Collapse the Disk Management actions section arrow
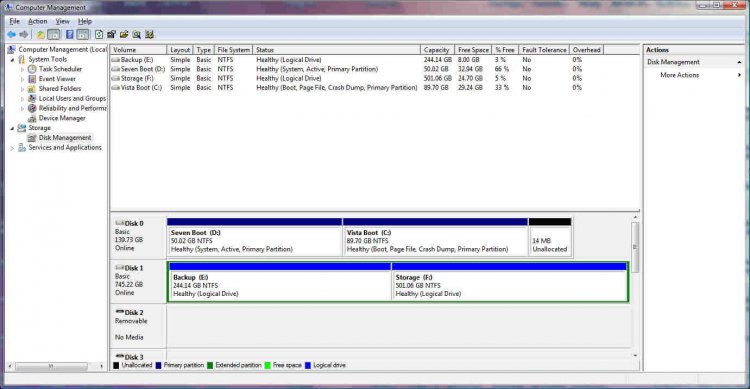750x389 pixels. [739, 62]
